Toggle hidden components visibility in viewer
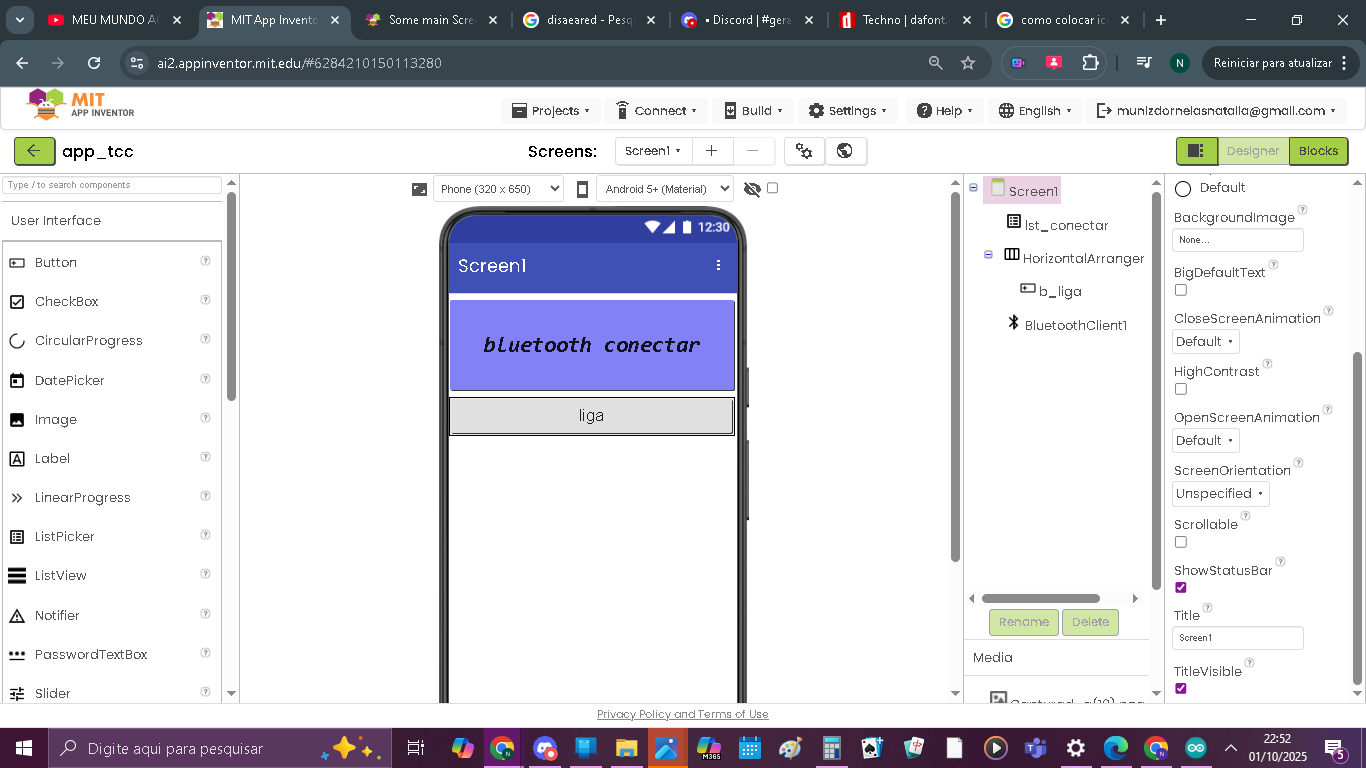The height and width of the screenshot is (768, 1366). coord(772,188)
